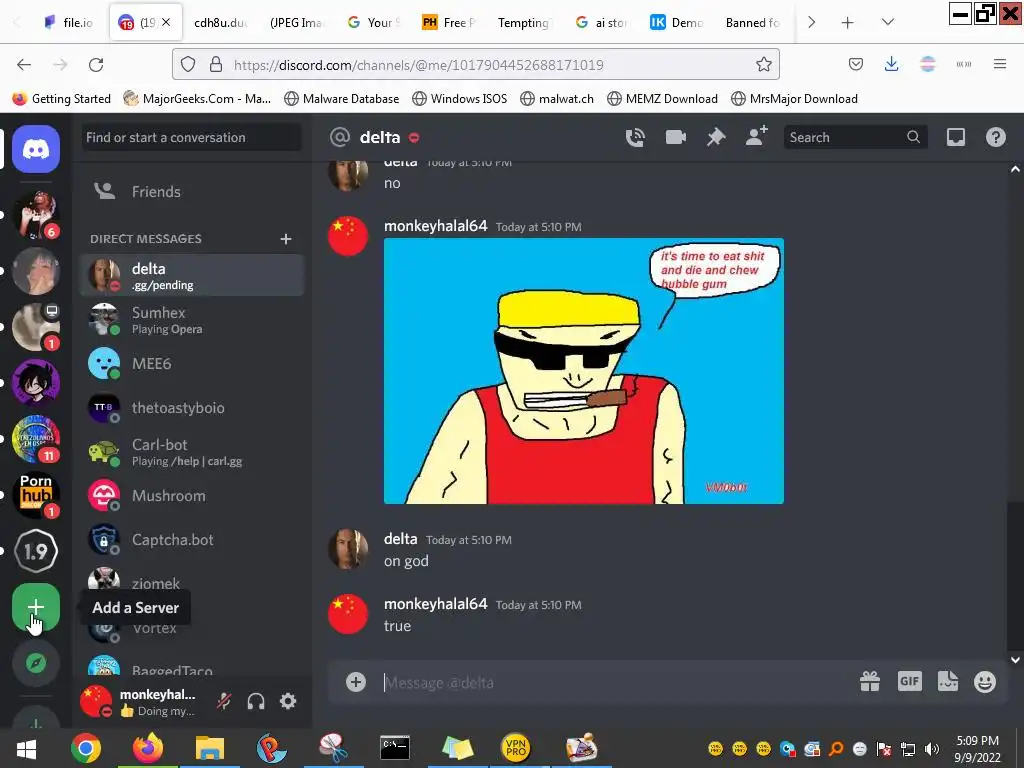
Task: Switch to the Tempting tab
Action: [x=523, y=22]
